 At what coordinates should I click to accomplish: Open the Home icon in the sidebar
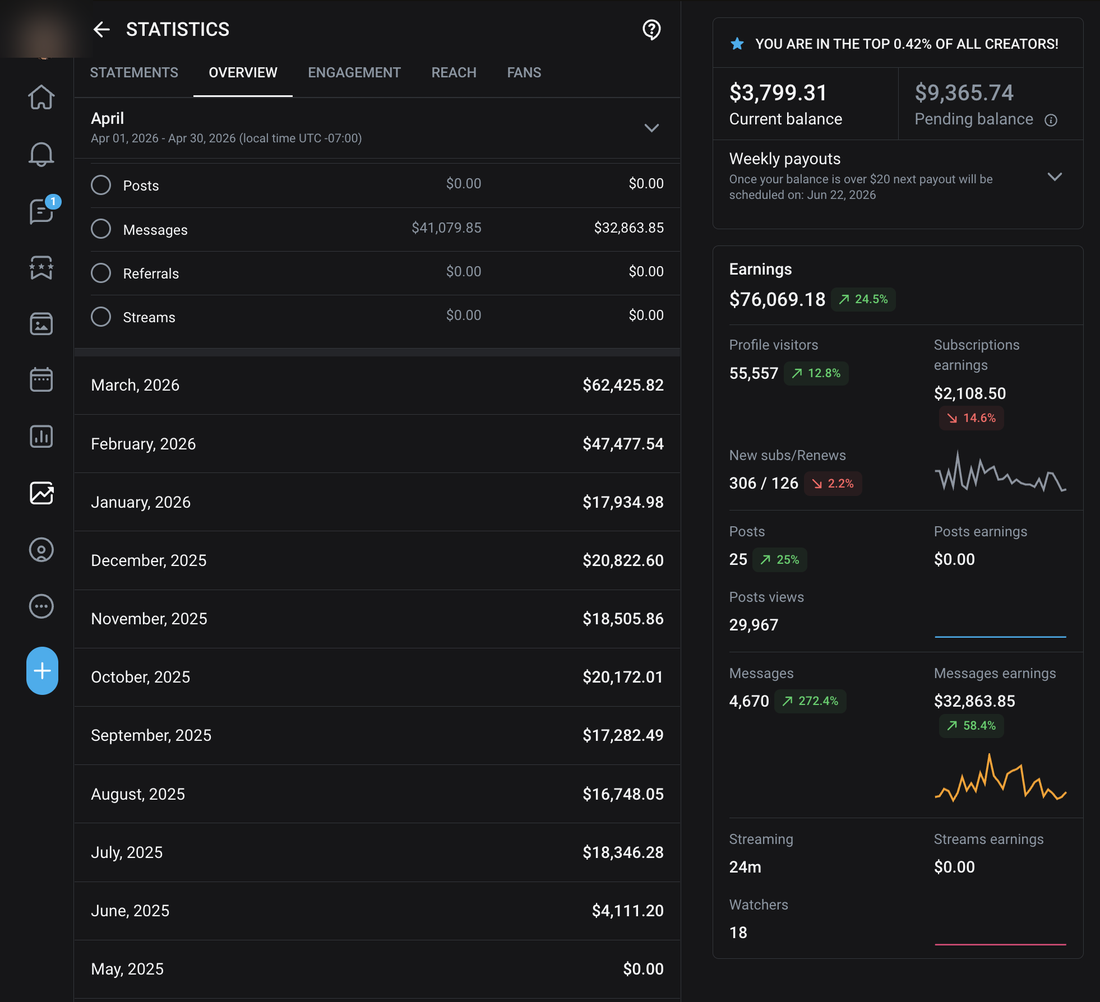pos(41,97)
